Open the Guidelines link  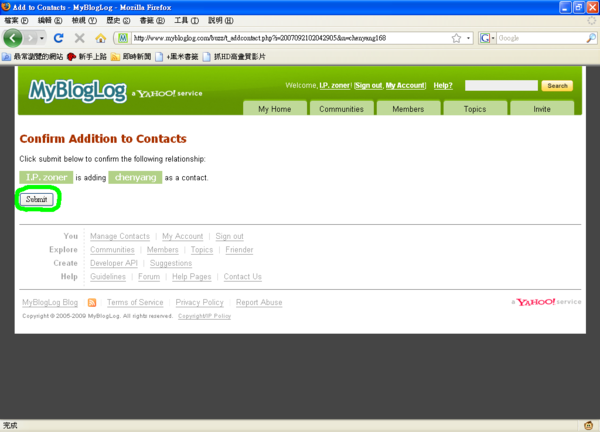coord(108,276)
